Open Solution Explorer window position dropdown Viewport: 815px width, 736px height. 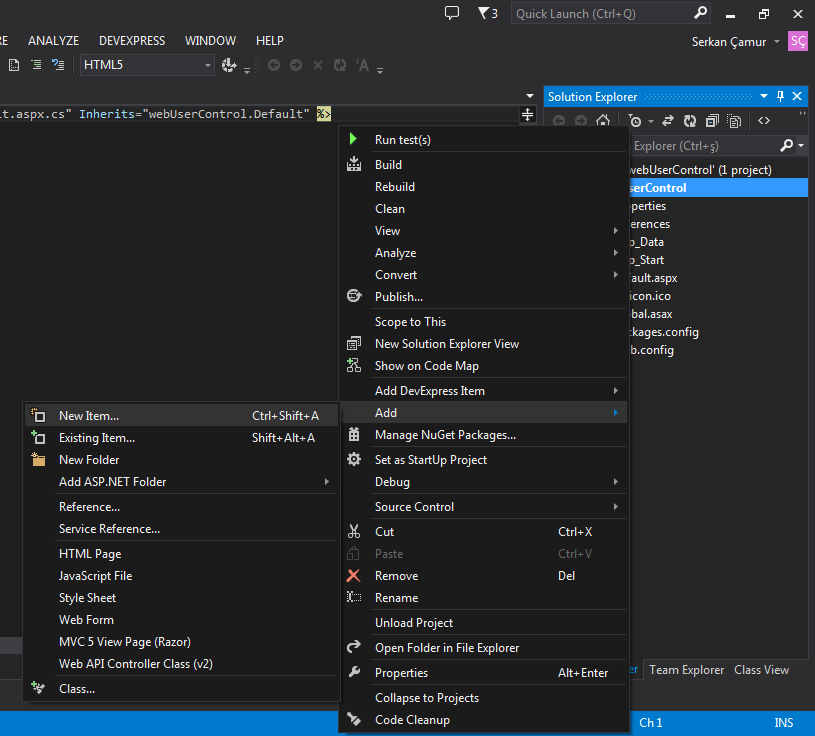[x=764, y=96]
